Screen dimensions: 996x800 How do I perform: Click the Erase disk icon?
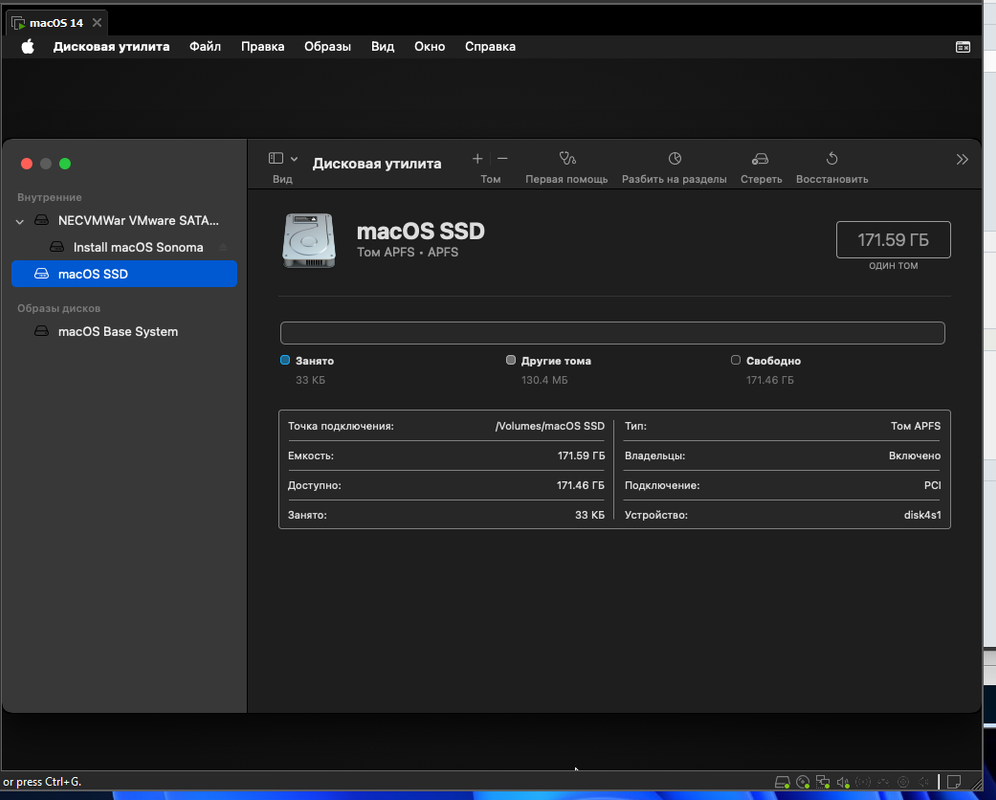coord(760,158)
